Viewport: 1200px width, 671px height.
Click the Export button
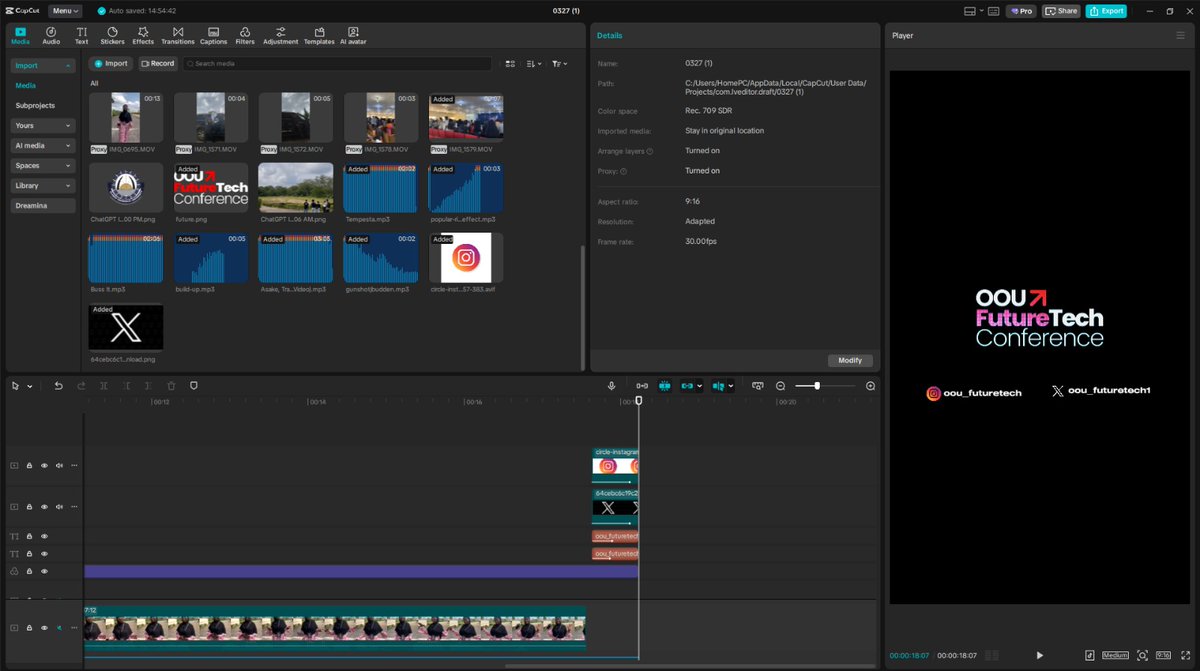tap(1106, 11)
